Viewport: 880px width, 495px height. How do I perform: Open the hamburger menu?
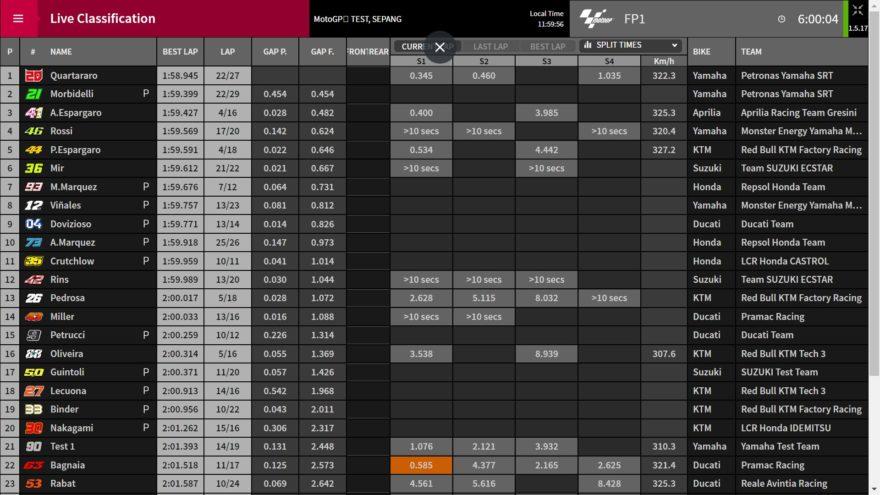(x=18, y=19)
